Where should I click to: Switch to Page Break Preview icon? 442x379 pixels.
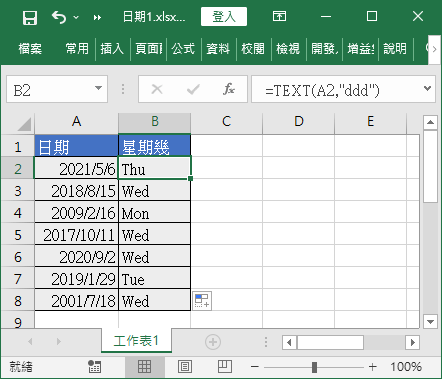[x=225, y=367]
